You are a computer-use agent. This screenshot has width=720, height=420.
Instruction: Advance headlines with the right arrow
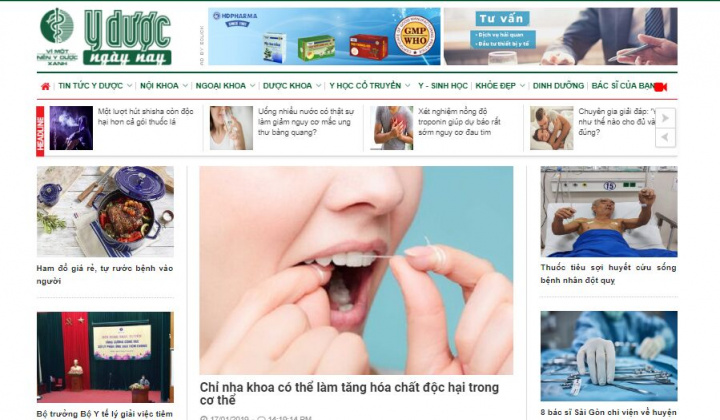tap(665, 118)
